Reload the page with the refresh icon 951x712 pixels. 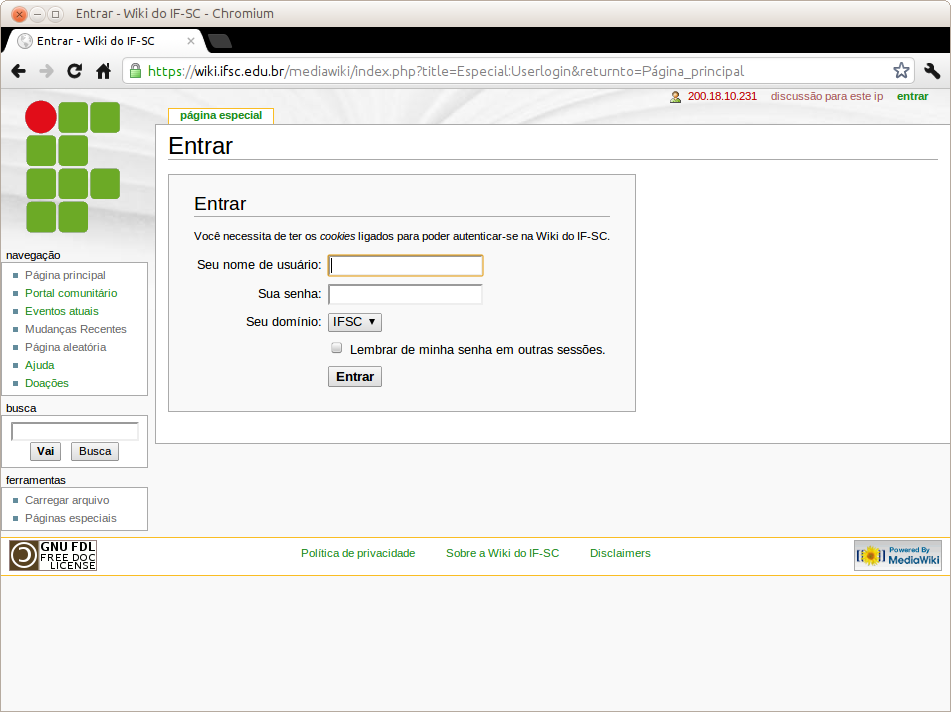click(73, 70)
